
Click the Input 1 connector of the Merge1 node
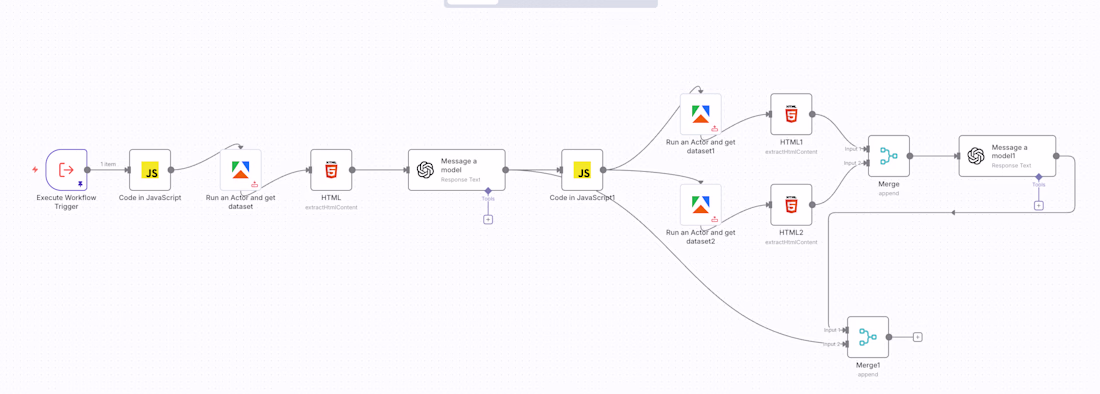pos(847,330)
